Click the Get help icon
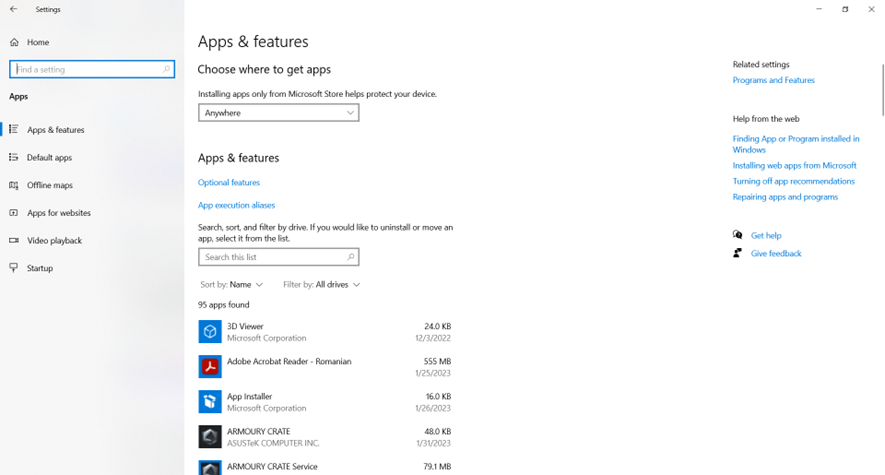 pyautogui.click(x=738, y=235)
